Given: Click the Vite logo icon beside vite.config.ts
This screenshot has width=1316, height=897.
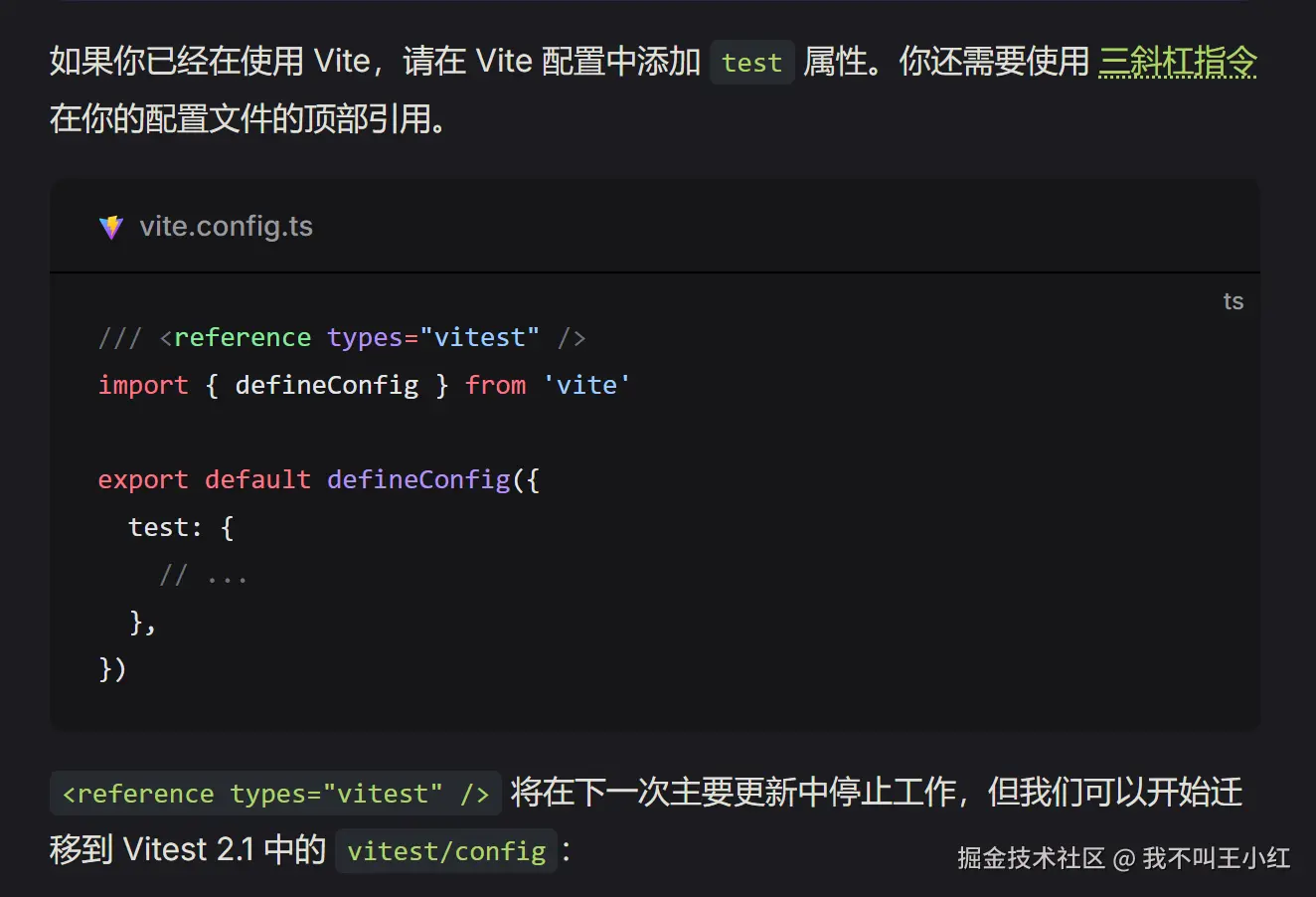Looking at the screenshot, I should (x=111, y=228).
